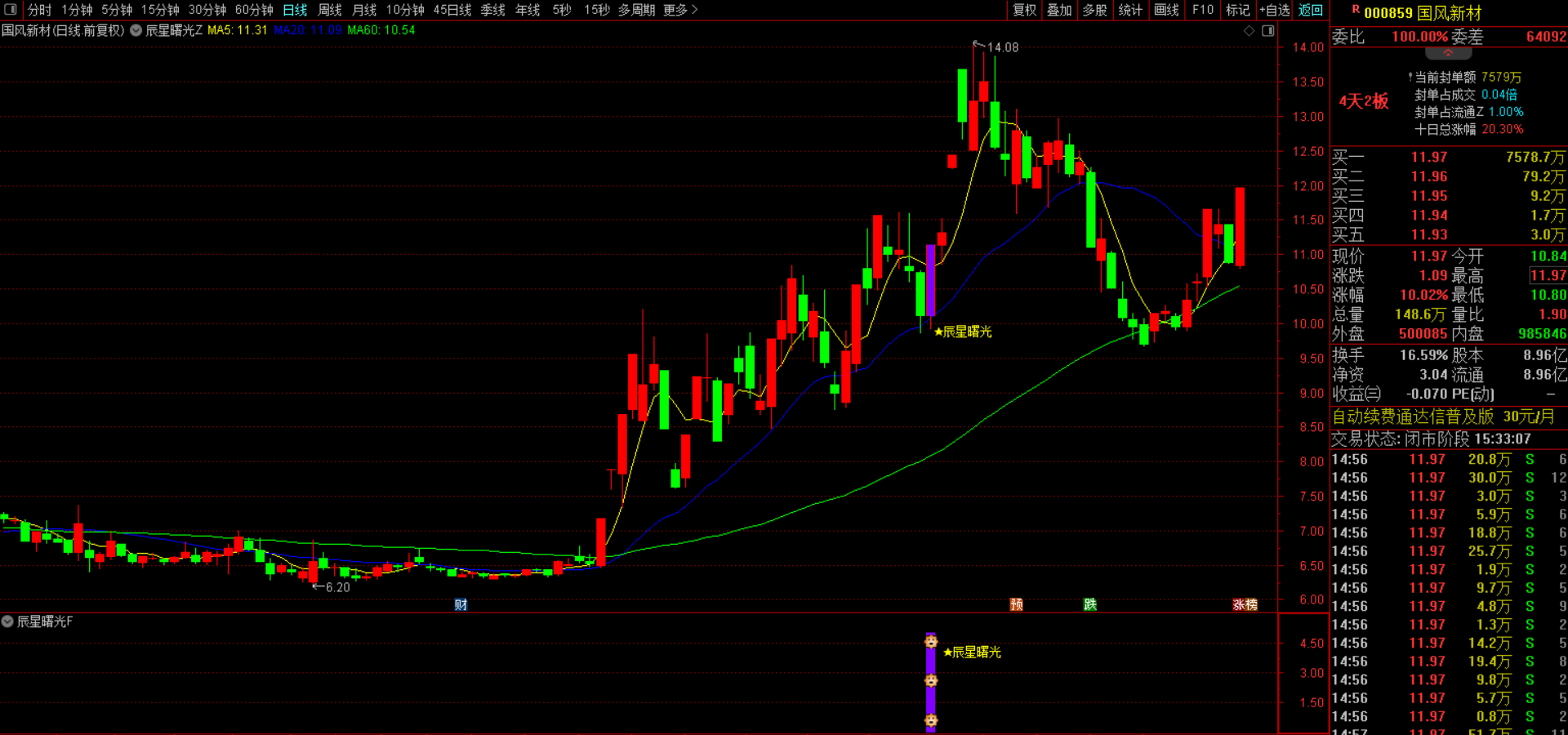Screen dimensions: 1568x735
Task: Select the 45日线 period tab
Action: pyautogui.click(x=452, y=10)
